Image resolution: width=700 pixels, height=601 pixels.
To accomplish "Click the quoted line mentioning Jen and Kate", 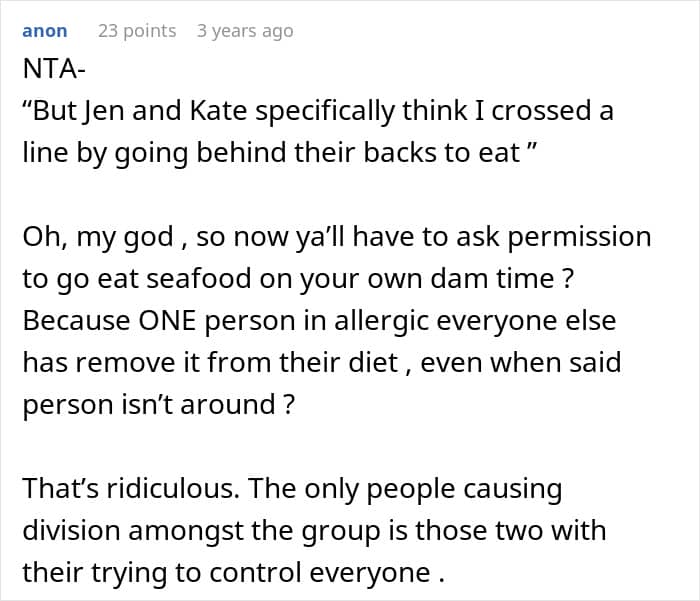I will tap(318, 112).
